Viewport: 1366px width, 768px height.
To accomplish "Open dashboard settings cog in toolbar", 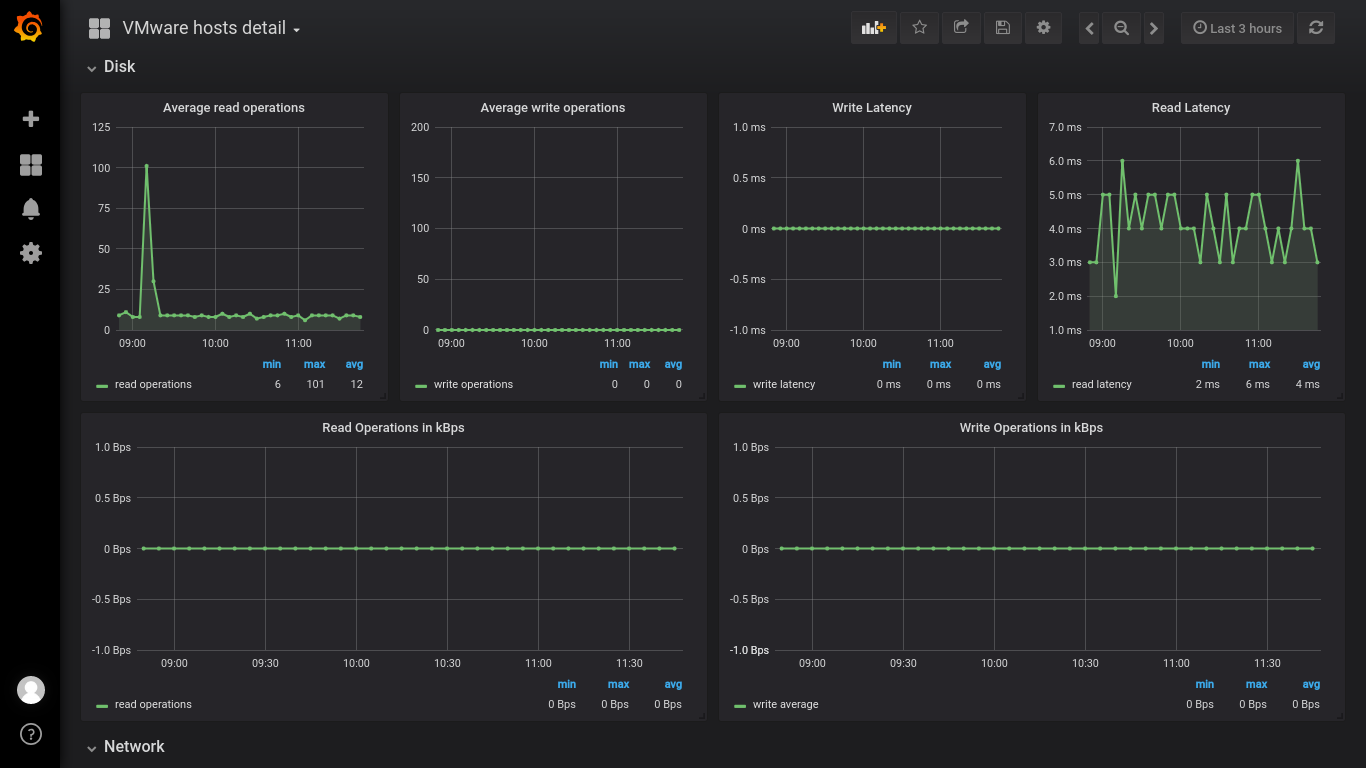I will [x=1043, y=28].
